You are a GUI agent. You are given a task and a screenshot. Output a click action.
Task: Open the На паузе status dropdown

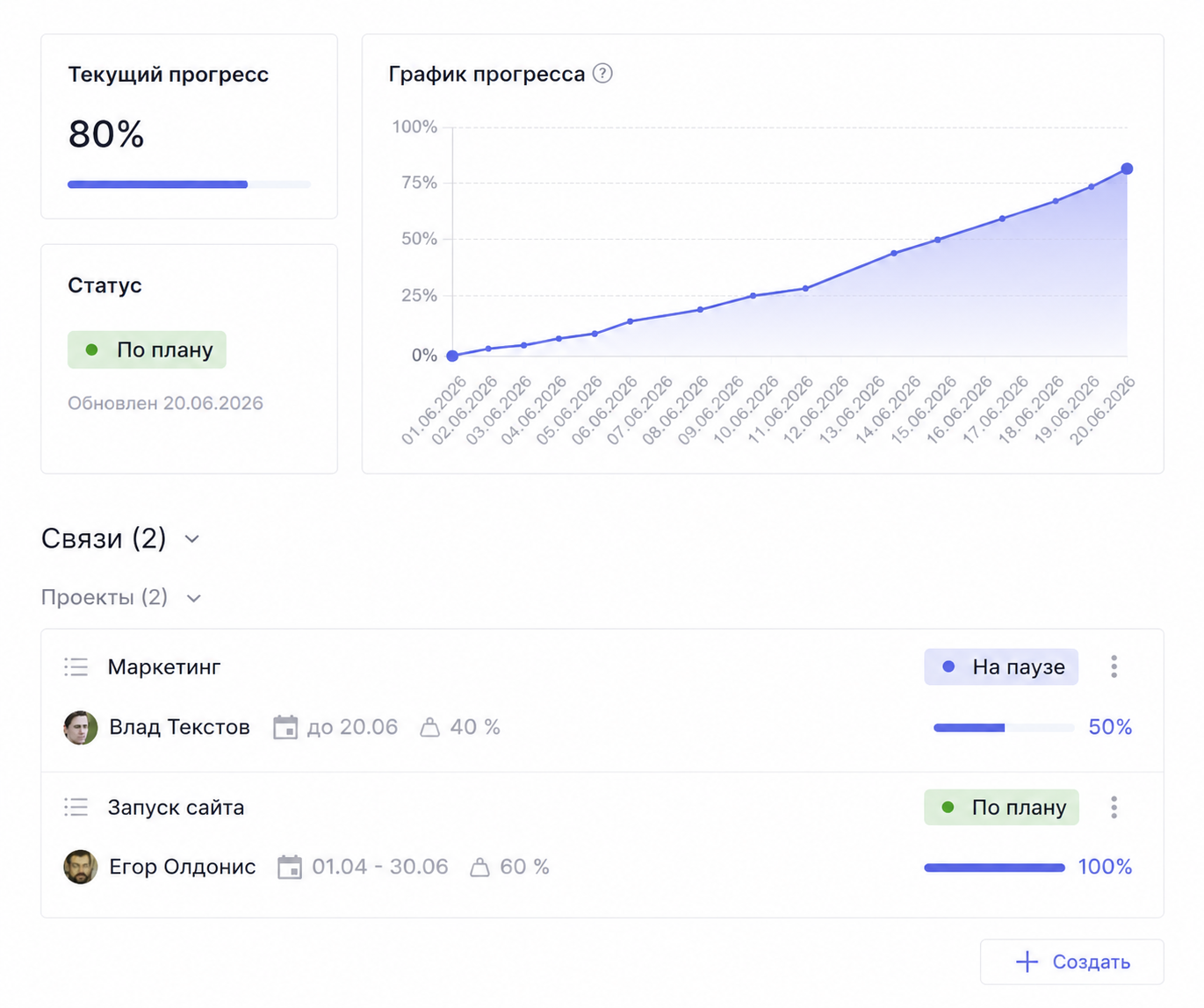pyautogui.click(x=1001, y=666)
